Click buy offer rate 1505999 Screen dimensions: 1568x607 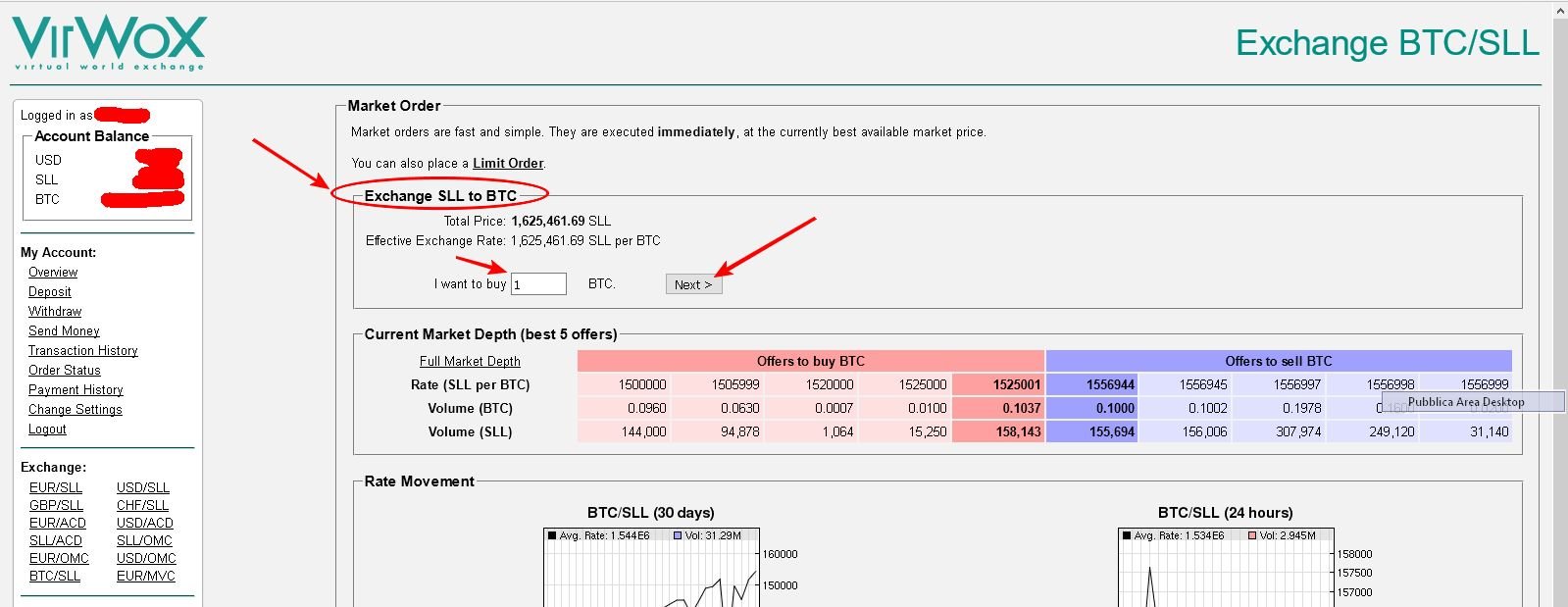[x=717, y=384]
